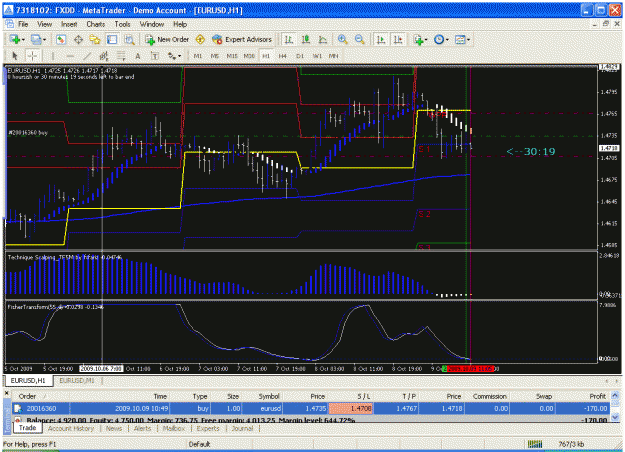625x452 pixels.
Task: Select the H1 timeframe button
Action: [x=266, y=56]
